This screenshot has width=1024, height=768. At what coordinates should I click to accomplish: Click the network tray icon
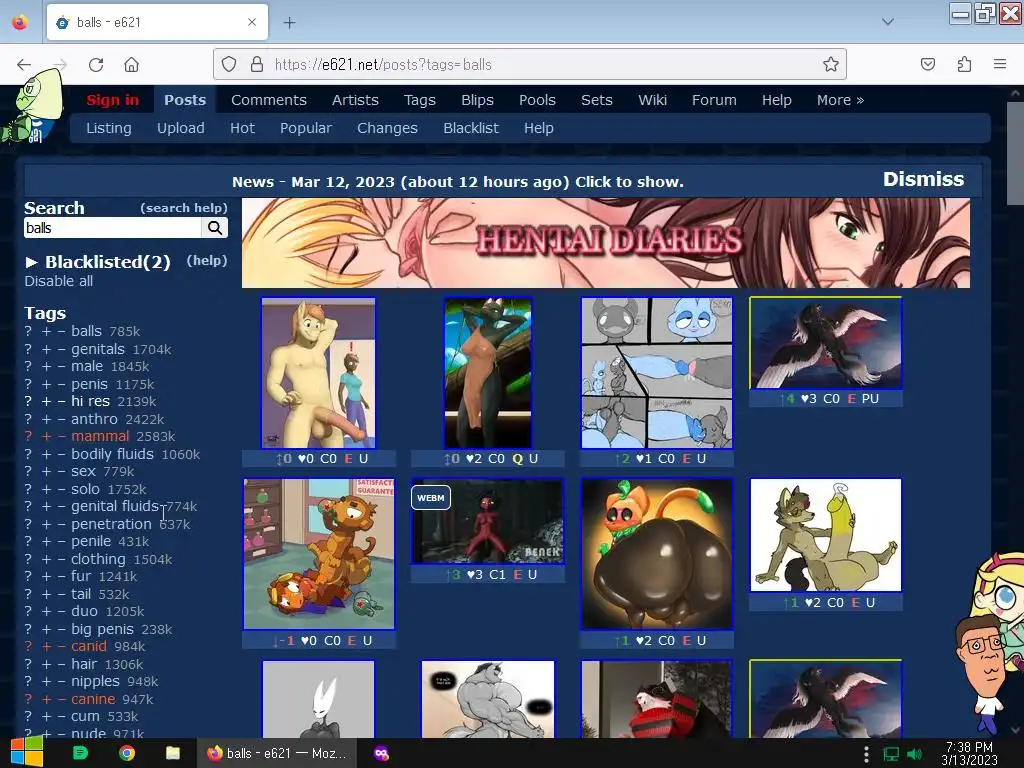(891, 754)
